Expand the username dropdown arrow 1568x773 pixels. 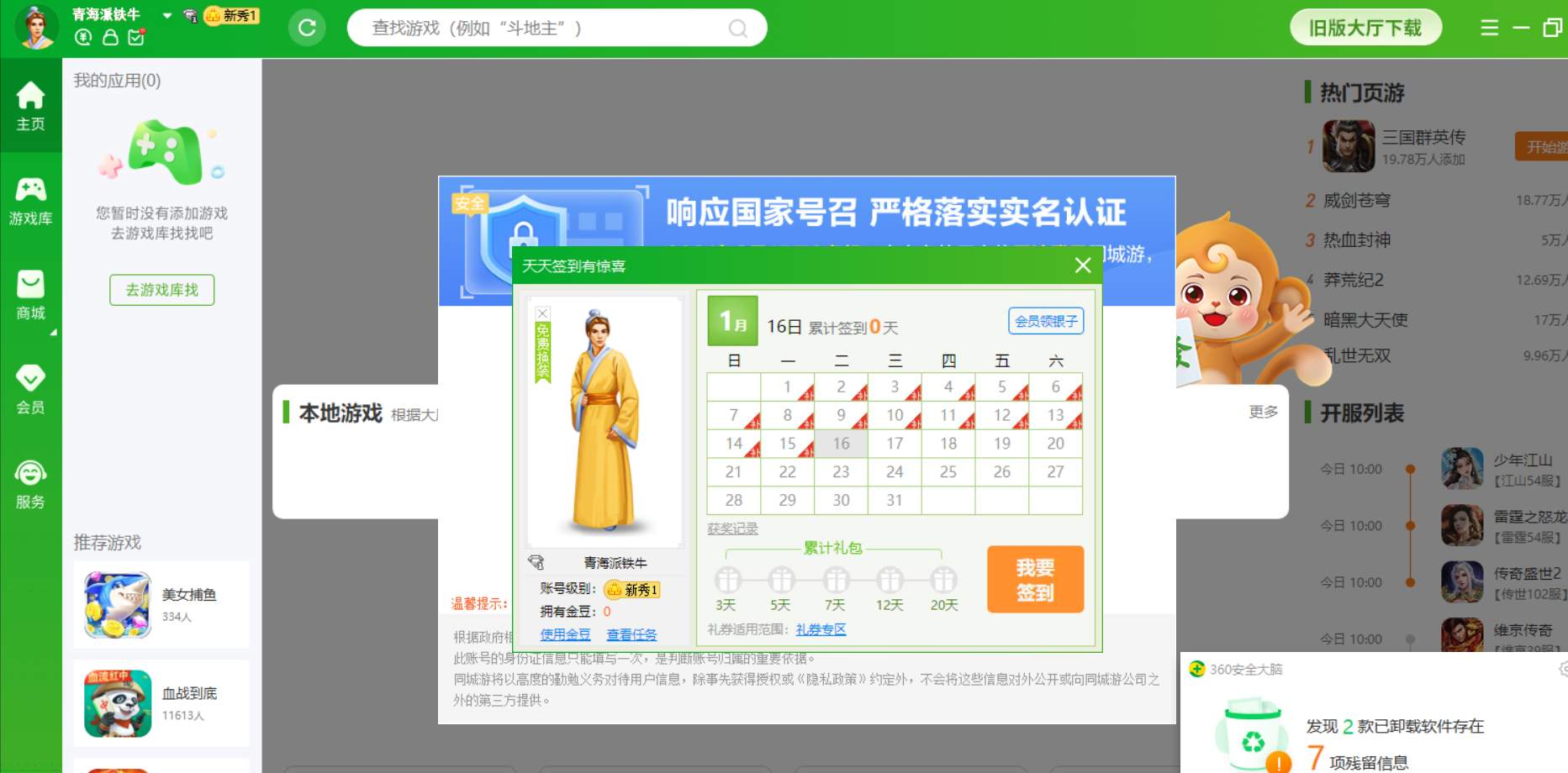[x=166, y=15]
